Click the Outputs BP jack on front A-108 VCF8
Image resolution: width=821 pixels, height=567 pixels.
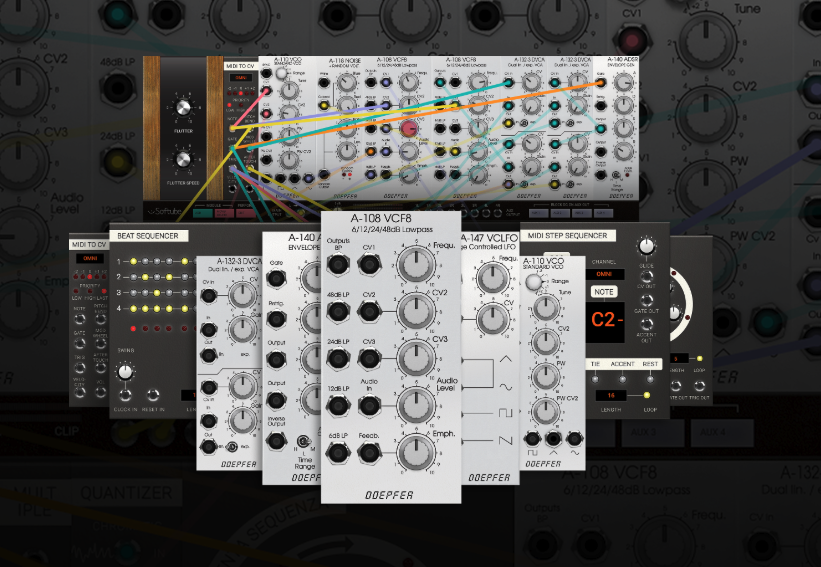tap(338, 264)
